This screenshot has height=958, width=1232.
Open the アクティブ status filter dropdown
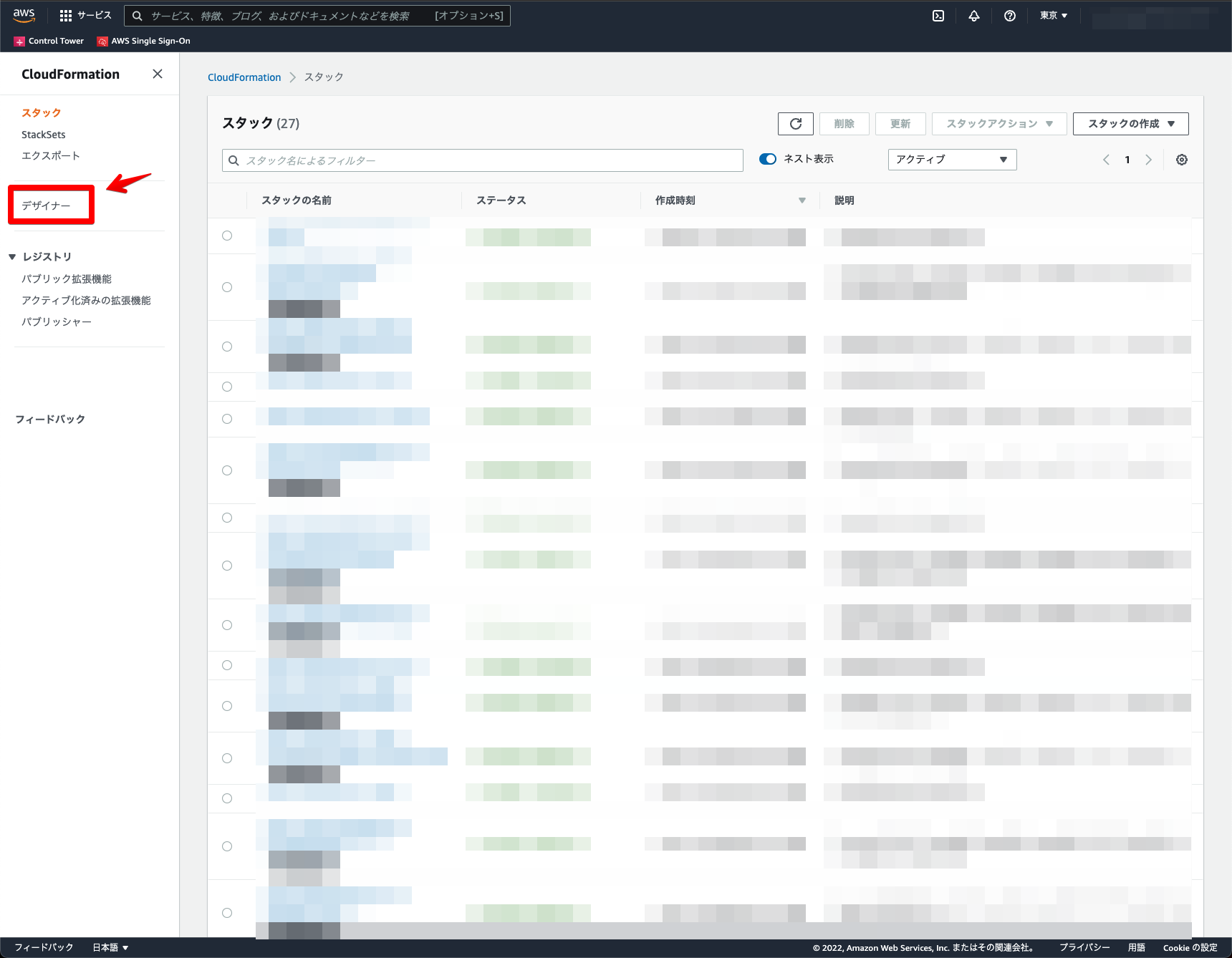(953, 160)
